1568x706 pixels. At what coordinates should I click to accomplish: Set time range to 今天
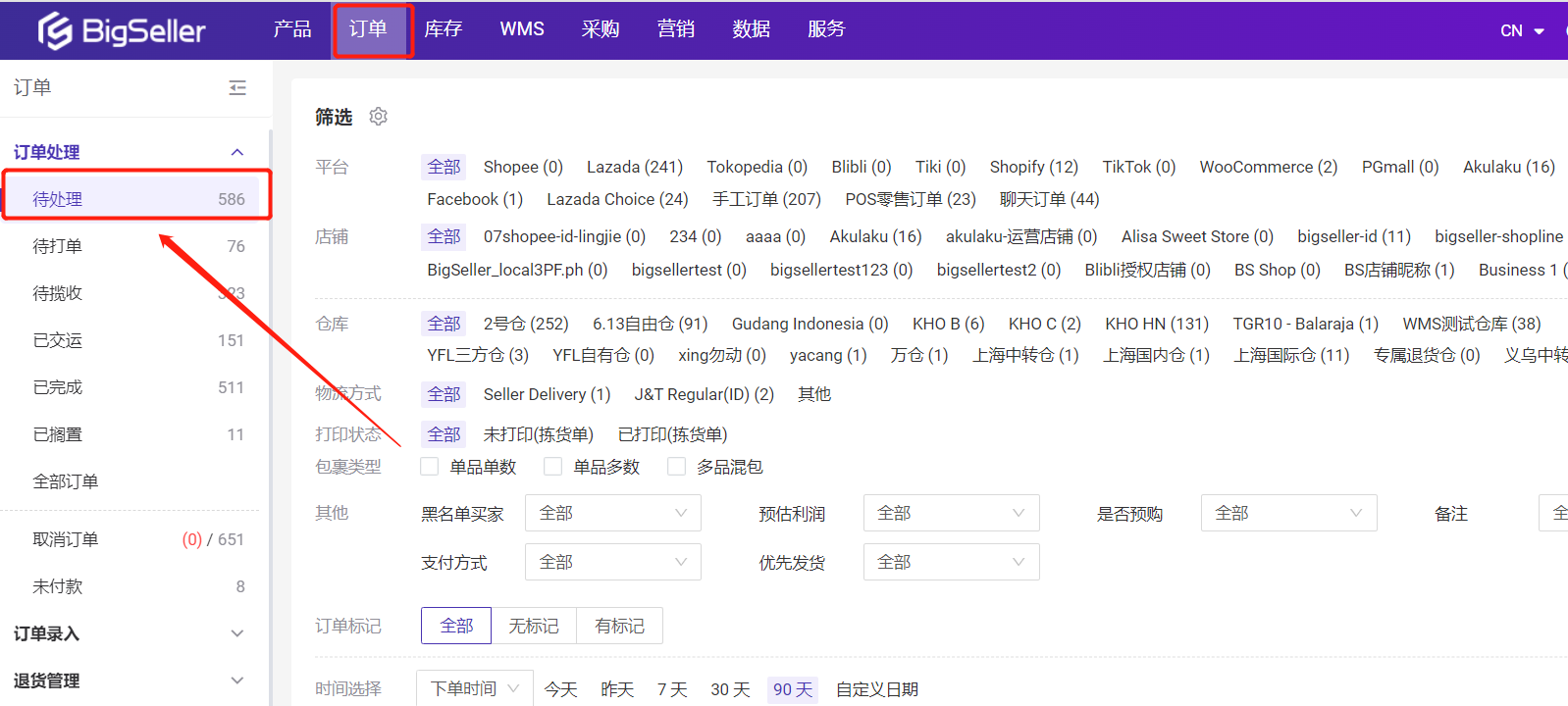pyautogui.click(x=561, y=689)
